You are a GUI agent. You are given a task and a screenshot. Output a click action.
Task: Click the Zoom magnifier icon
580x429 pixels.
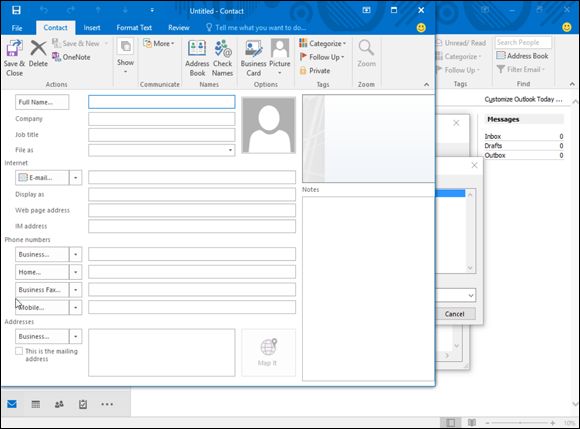[x=366, y=48]
